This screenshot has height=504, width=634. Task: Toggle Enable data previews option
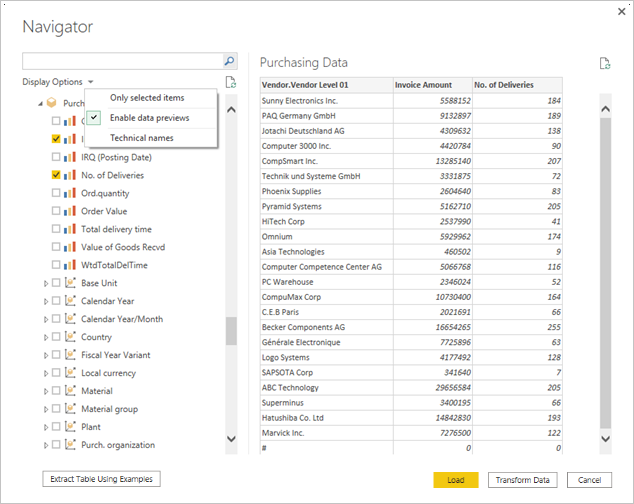click(151, 118)
